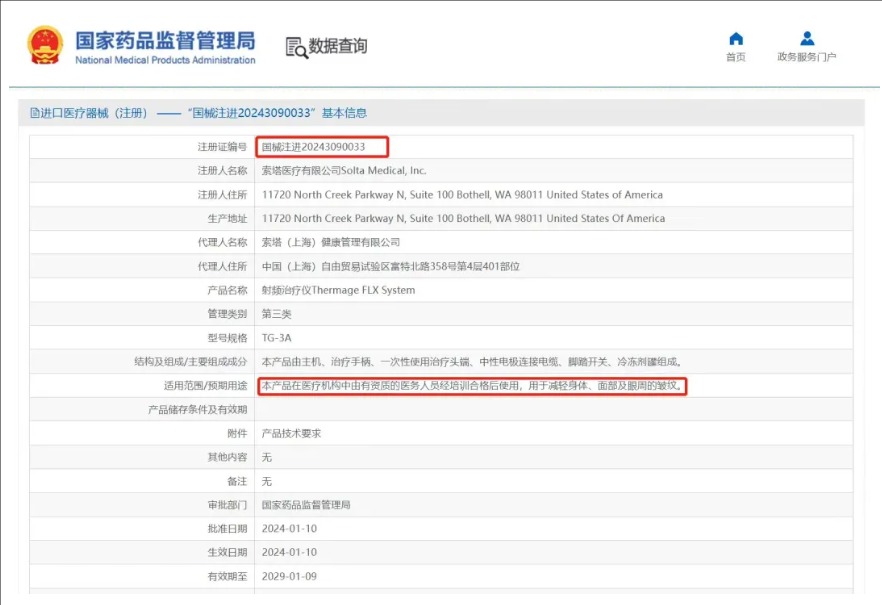Select registration number 国械注进20243090033
The height and width of the screenshot is (605, 882).
tap(313, 147)
